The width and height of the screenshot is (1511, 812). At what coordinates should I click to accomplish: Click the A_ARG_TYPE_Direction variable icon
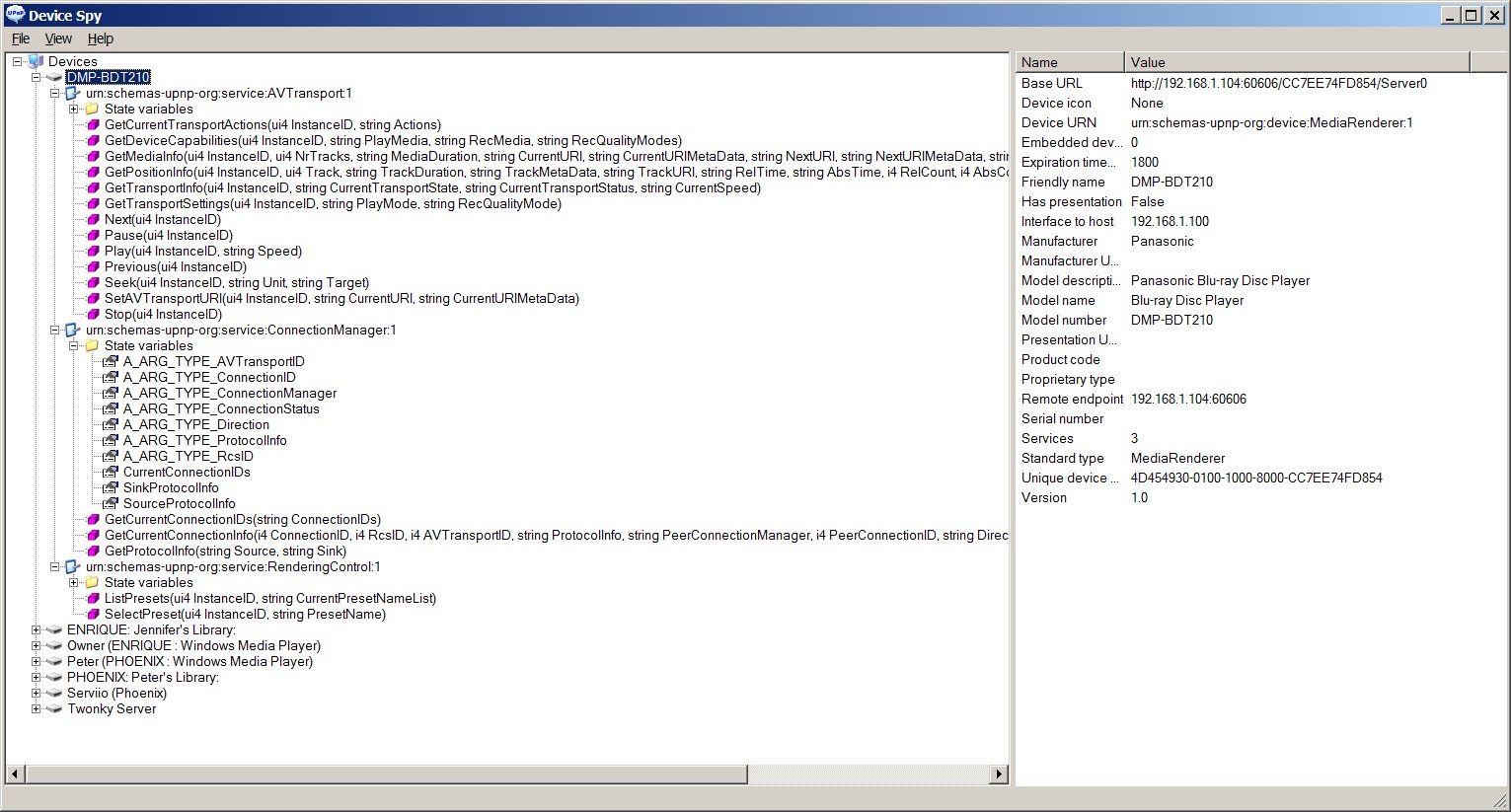click(111, 425)
